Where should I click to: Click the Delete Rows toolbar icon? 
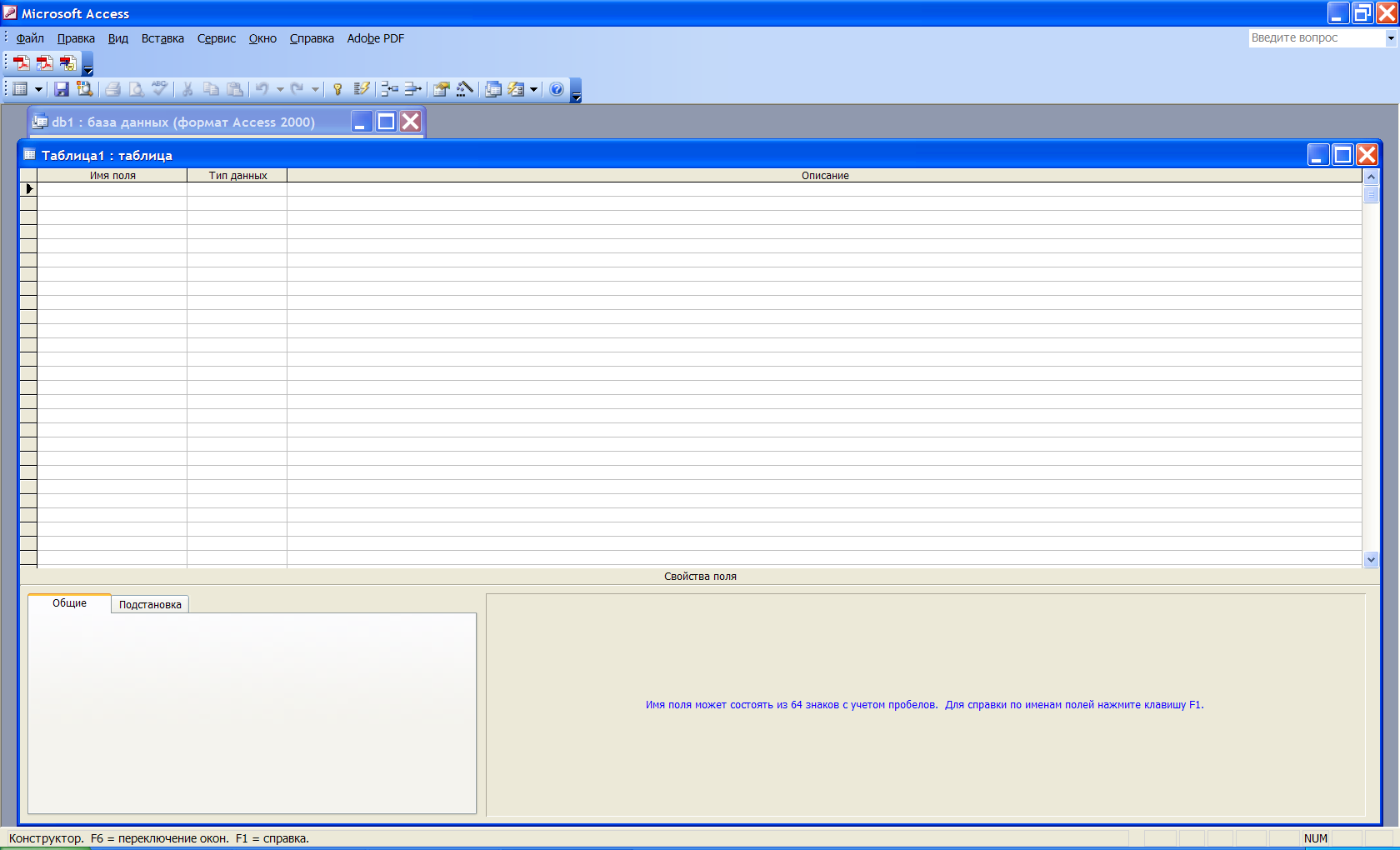pos(412,89)
